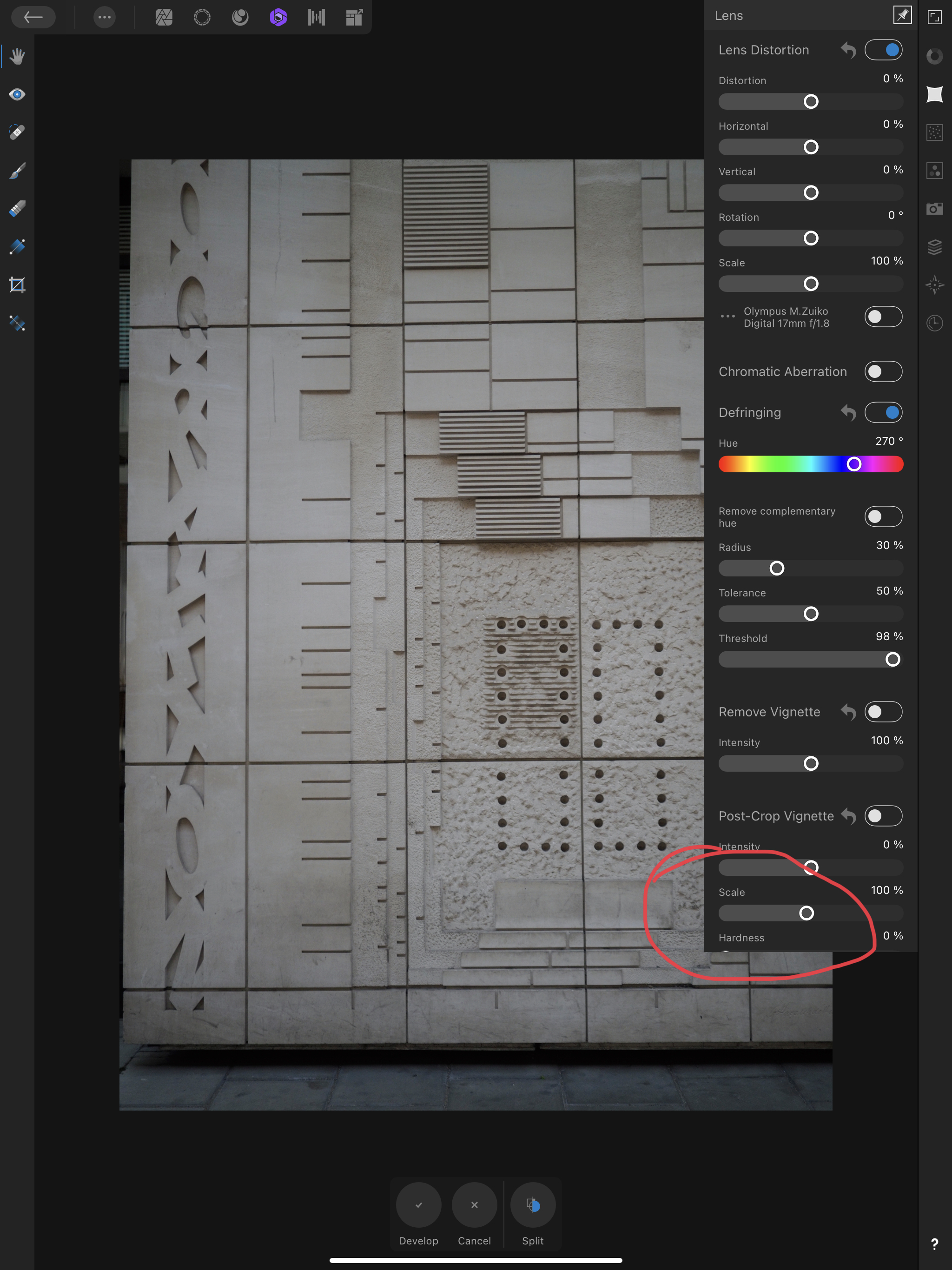Reset the Post-Crop Vignette settings
The image size is (952, 1270).
[x=849, y=816]
